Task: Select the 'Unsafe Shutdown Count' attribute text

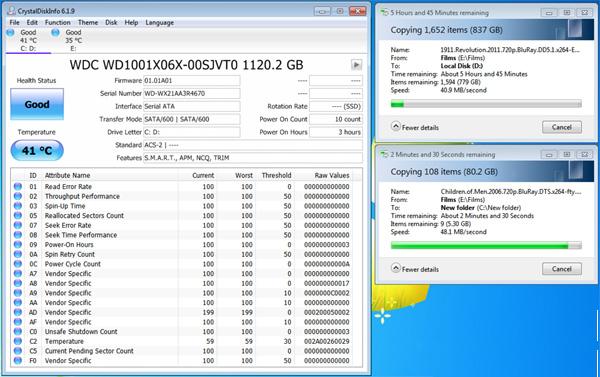Action: tap(81, 331)
